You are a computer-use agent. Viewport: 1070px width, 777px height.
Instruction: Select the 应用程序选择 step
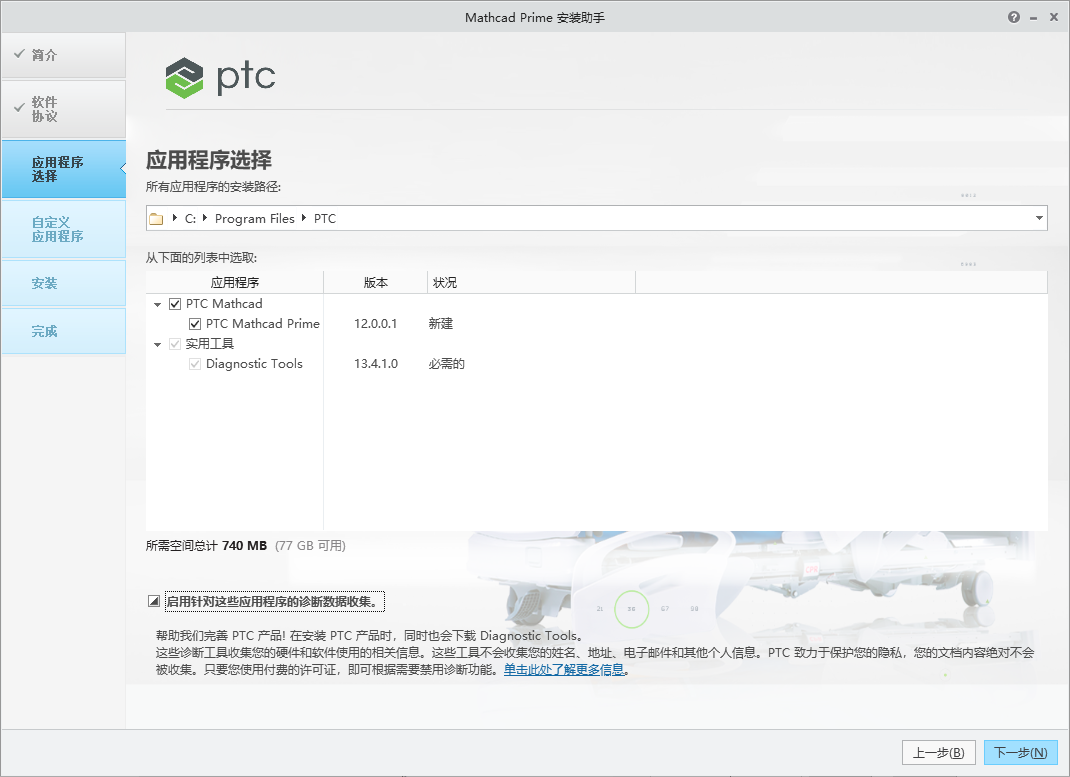click(x=63, y=169)
